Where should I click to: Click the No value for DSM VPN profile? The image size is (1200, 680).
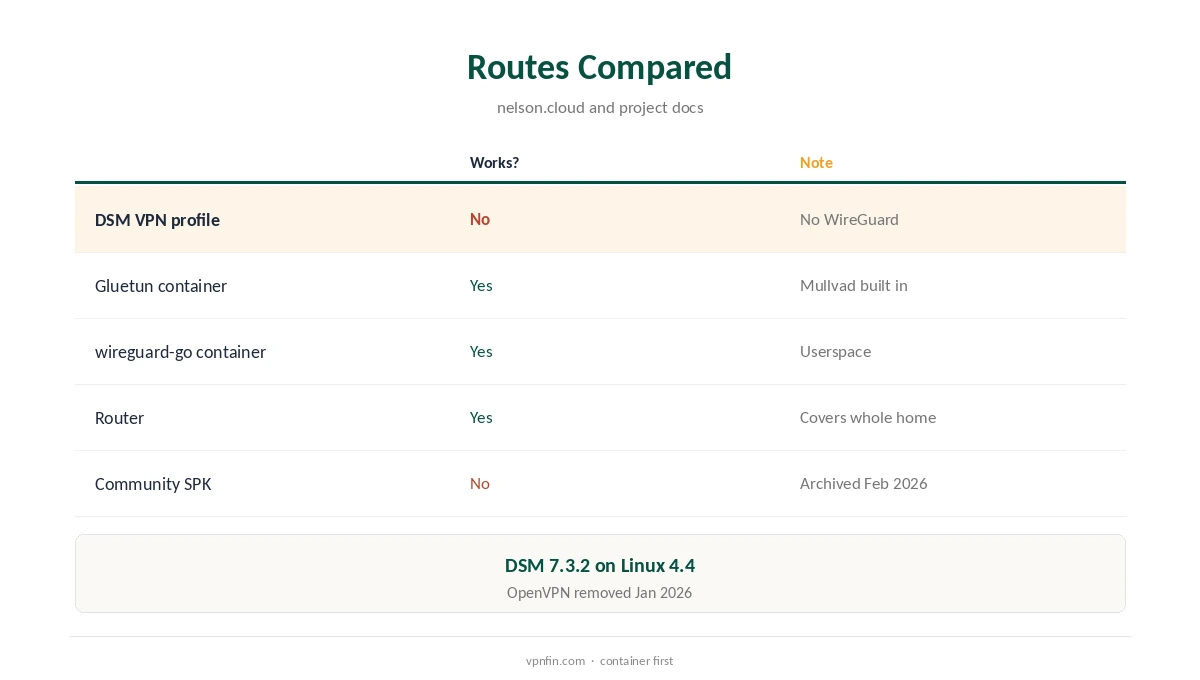[480, 219]
